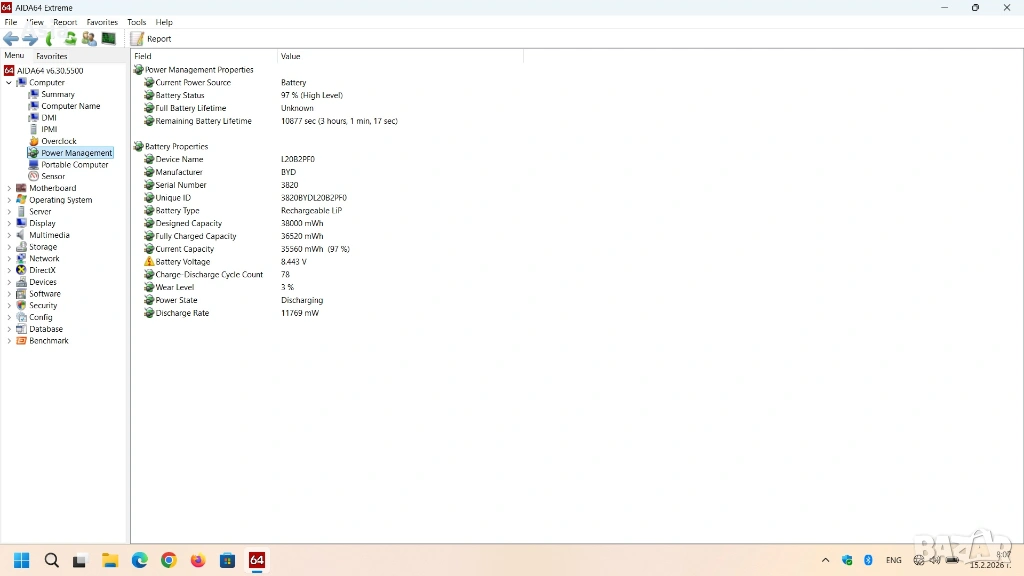This screenshot has width=1024, height=576.
Task: Select the Overclock flame icon in tree
Action: coord(33,141)
